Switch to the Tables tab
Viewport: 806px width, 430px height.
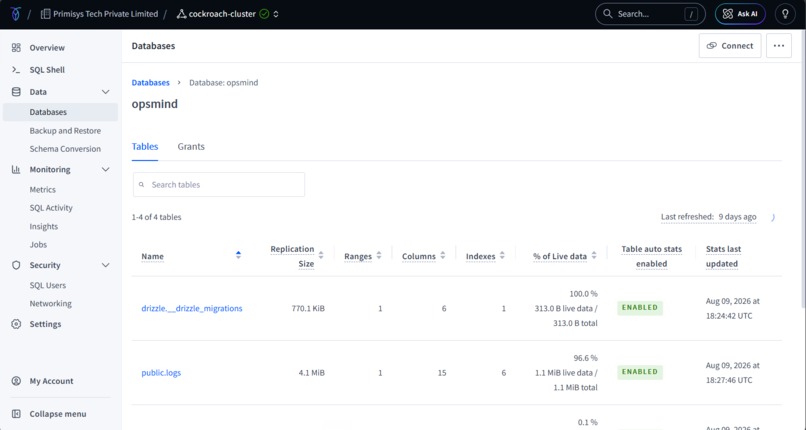pyautogui.click(x=145, y=146)
